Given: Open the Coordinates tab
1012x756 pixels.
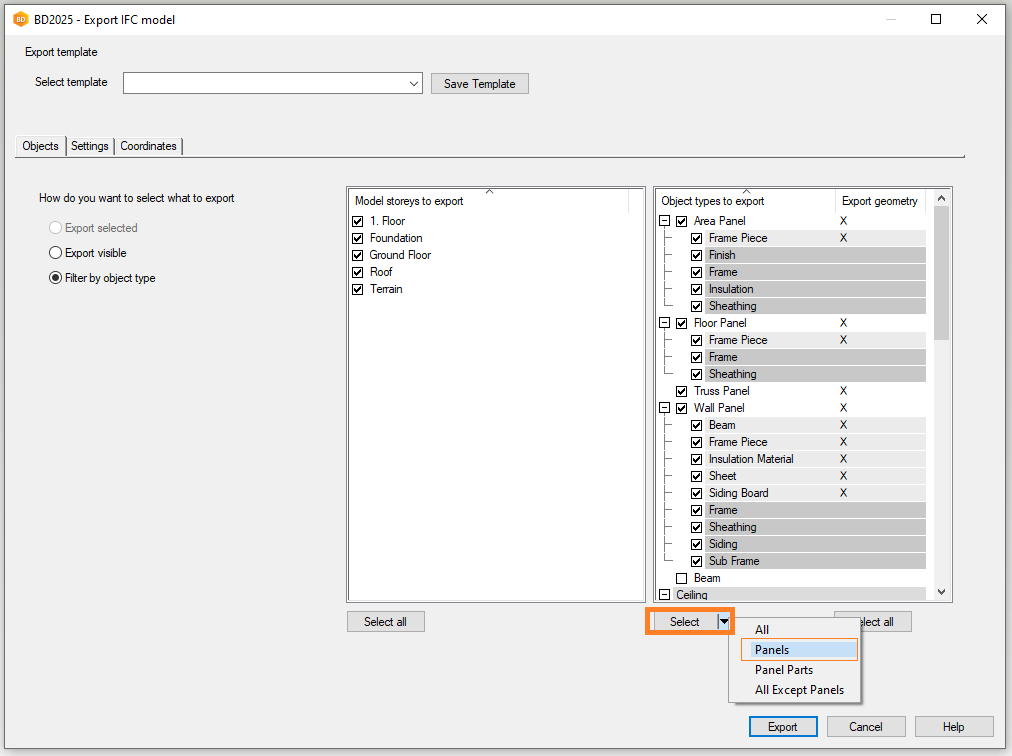Looking at the screenshot, I should (148, 146).
